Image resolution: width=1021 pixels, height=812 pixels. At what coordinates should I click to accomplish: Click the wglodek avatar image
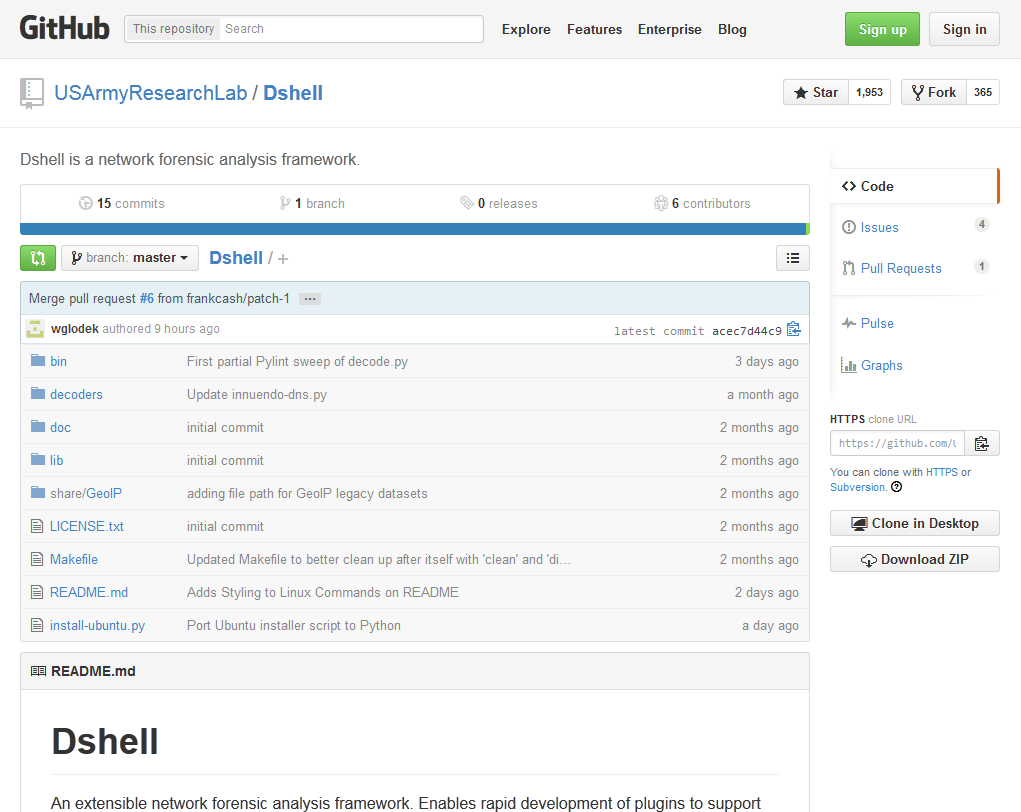pos(35,329)
